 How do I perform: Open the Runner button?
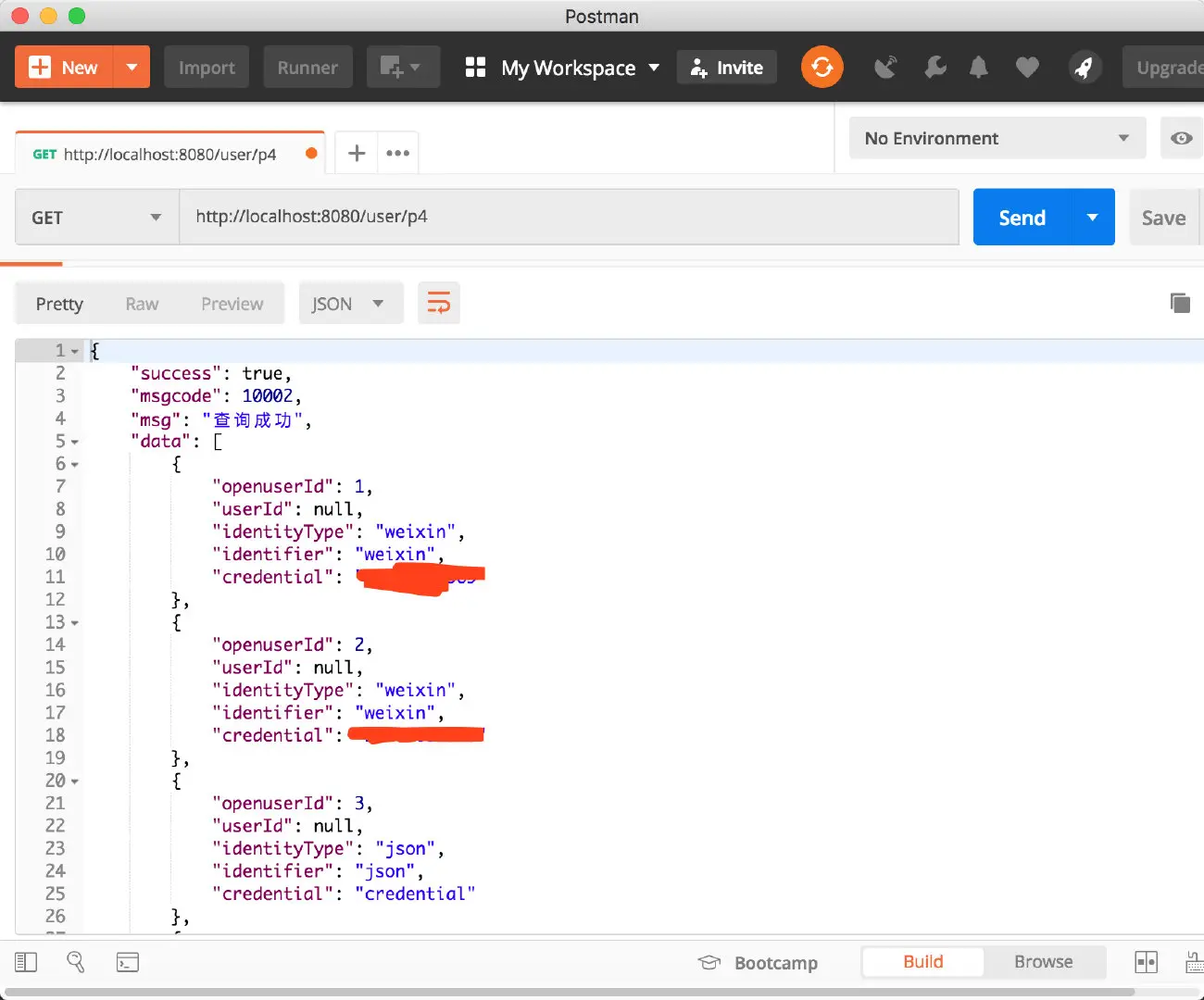[307, 68]
